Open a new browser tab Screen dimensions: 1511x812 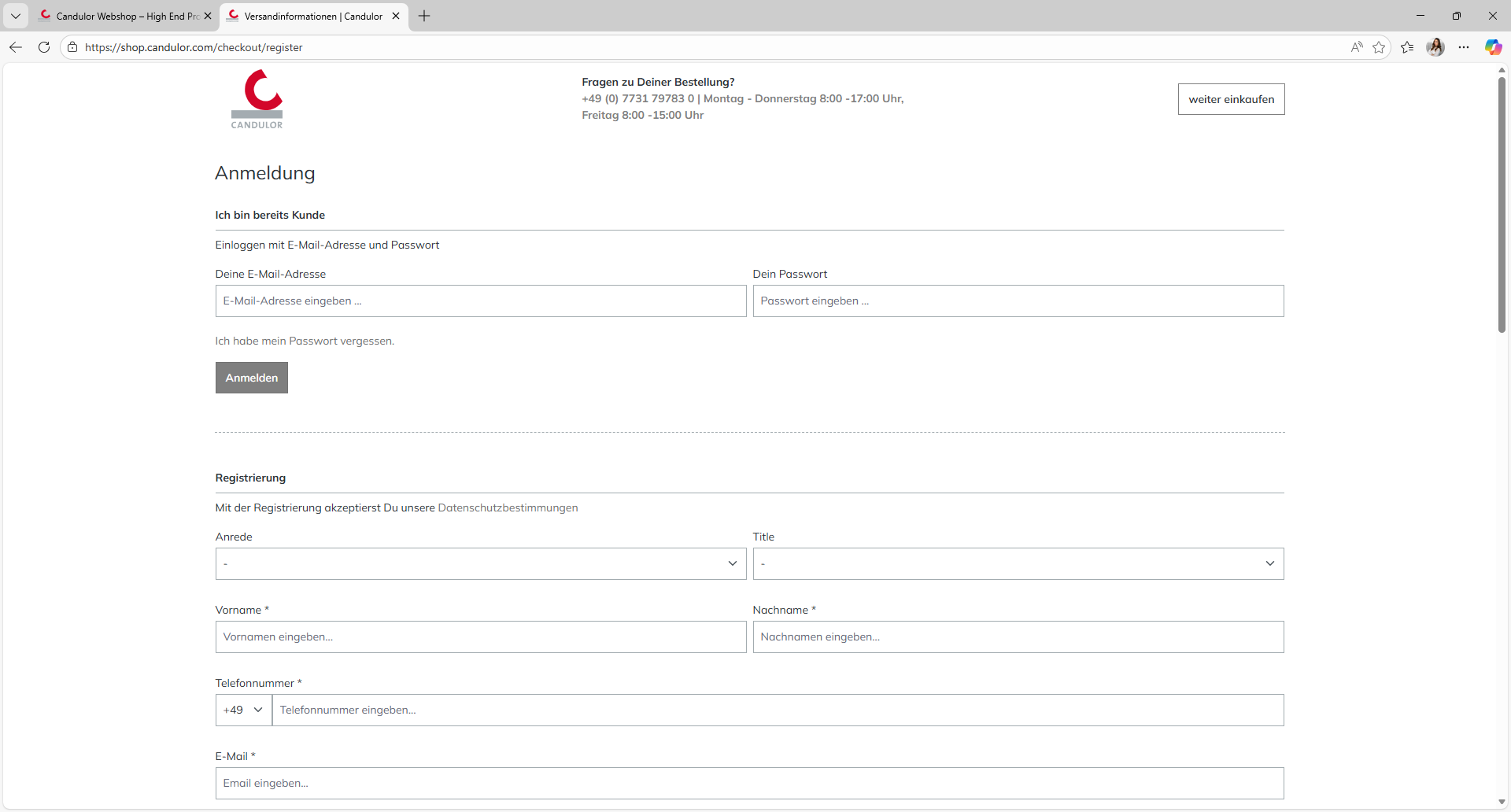pos(424,16)
